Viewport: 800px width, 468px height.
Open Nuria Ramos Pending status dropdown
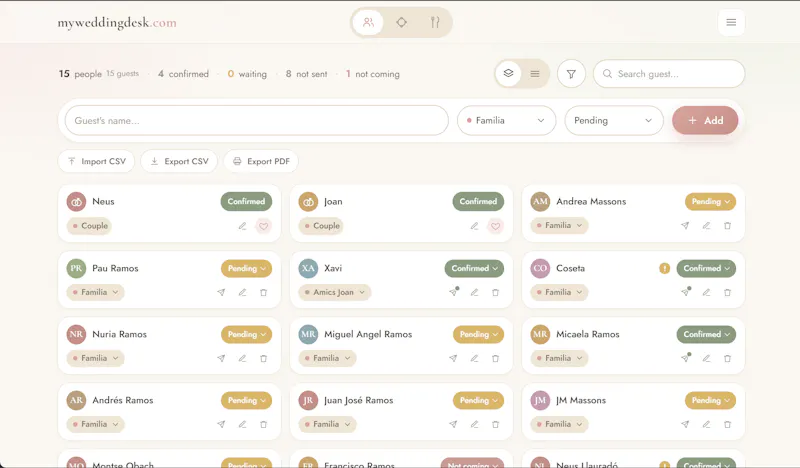(x=246, y=334)
